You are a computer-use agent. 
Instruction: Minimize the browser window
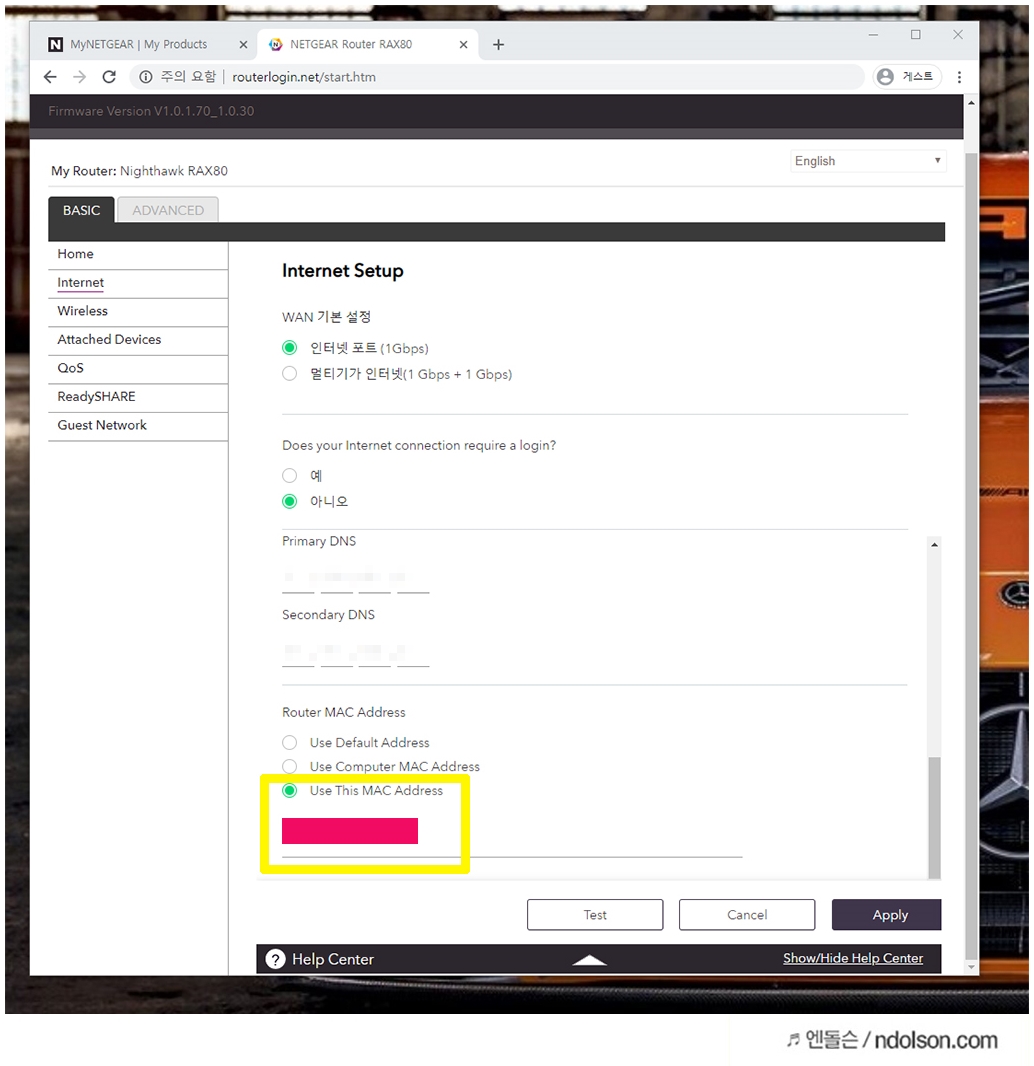[x=874, y=35]
